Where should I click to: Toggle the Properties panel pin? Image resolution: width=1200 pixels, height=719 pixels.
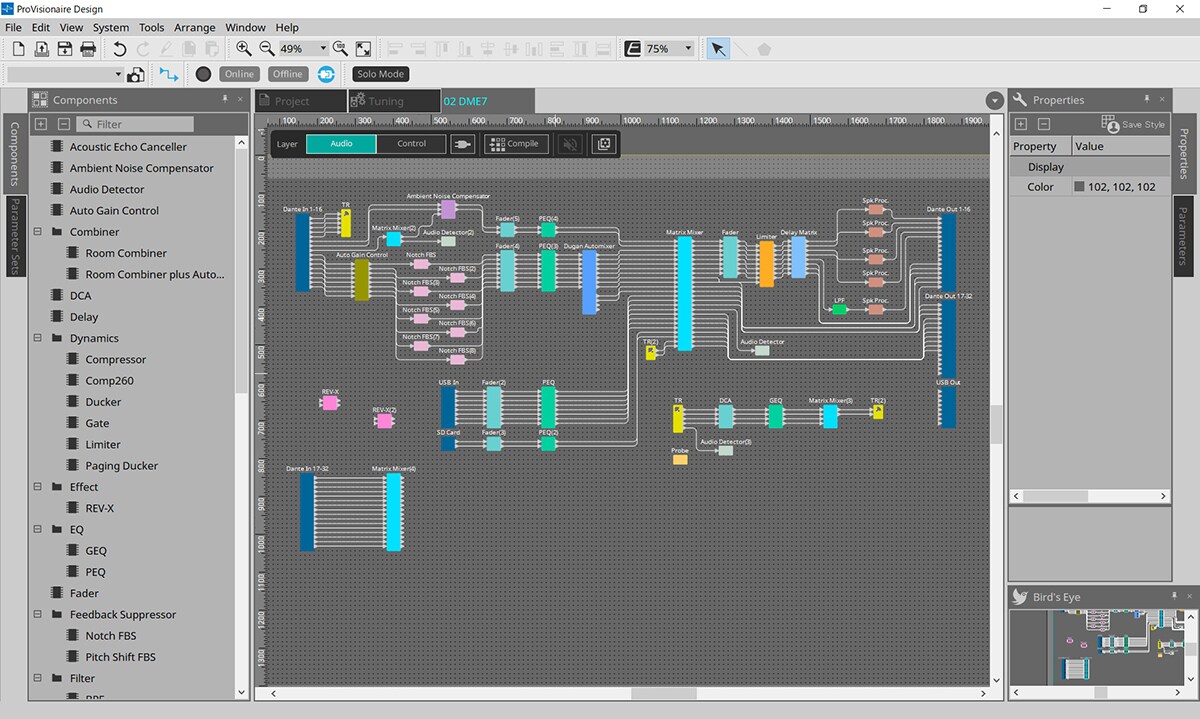tap(1146, 99)
